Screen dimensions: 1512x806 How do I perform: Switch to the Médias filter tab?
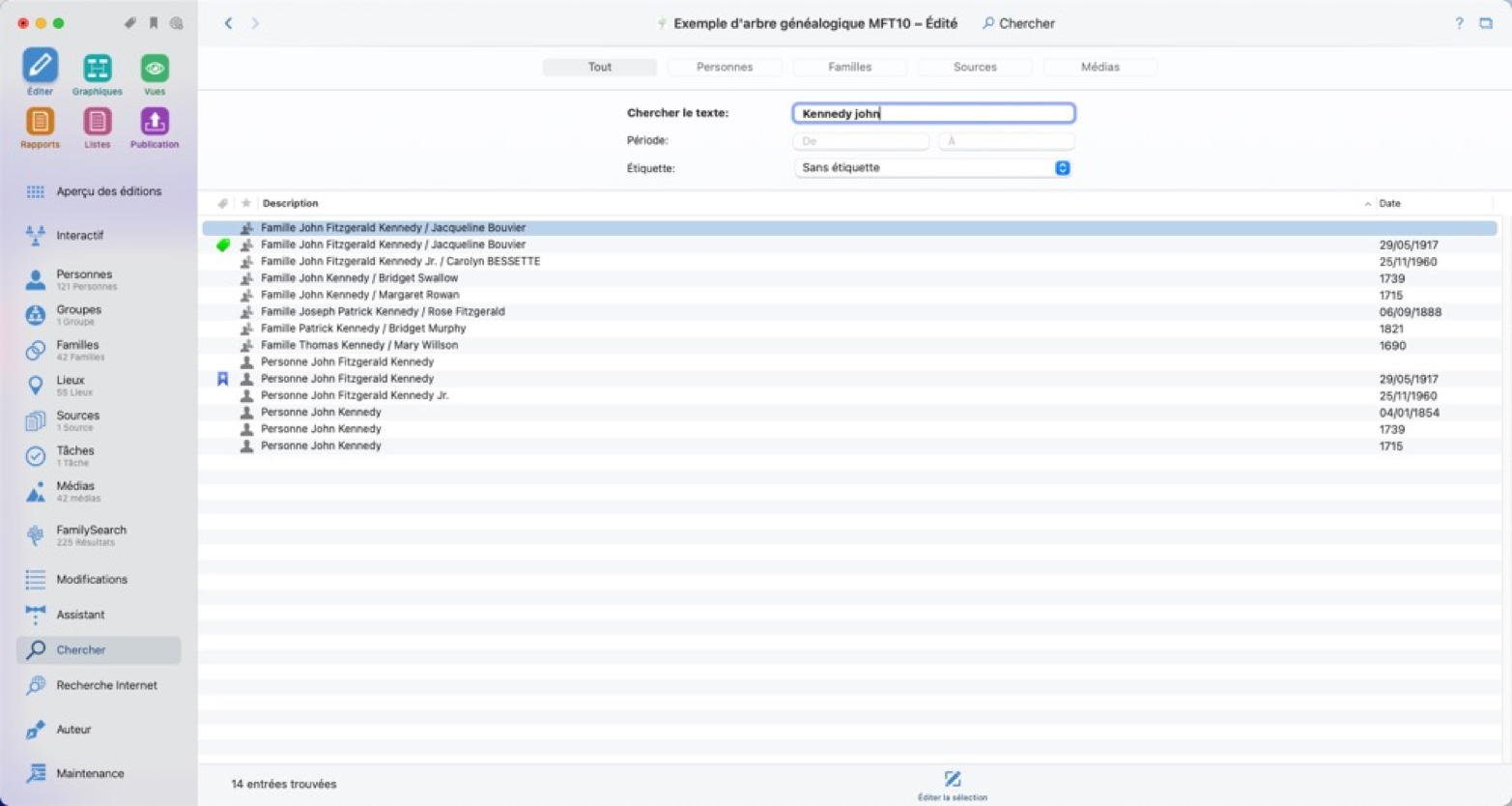point(1100,67)
